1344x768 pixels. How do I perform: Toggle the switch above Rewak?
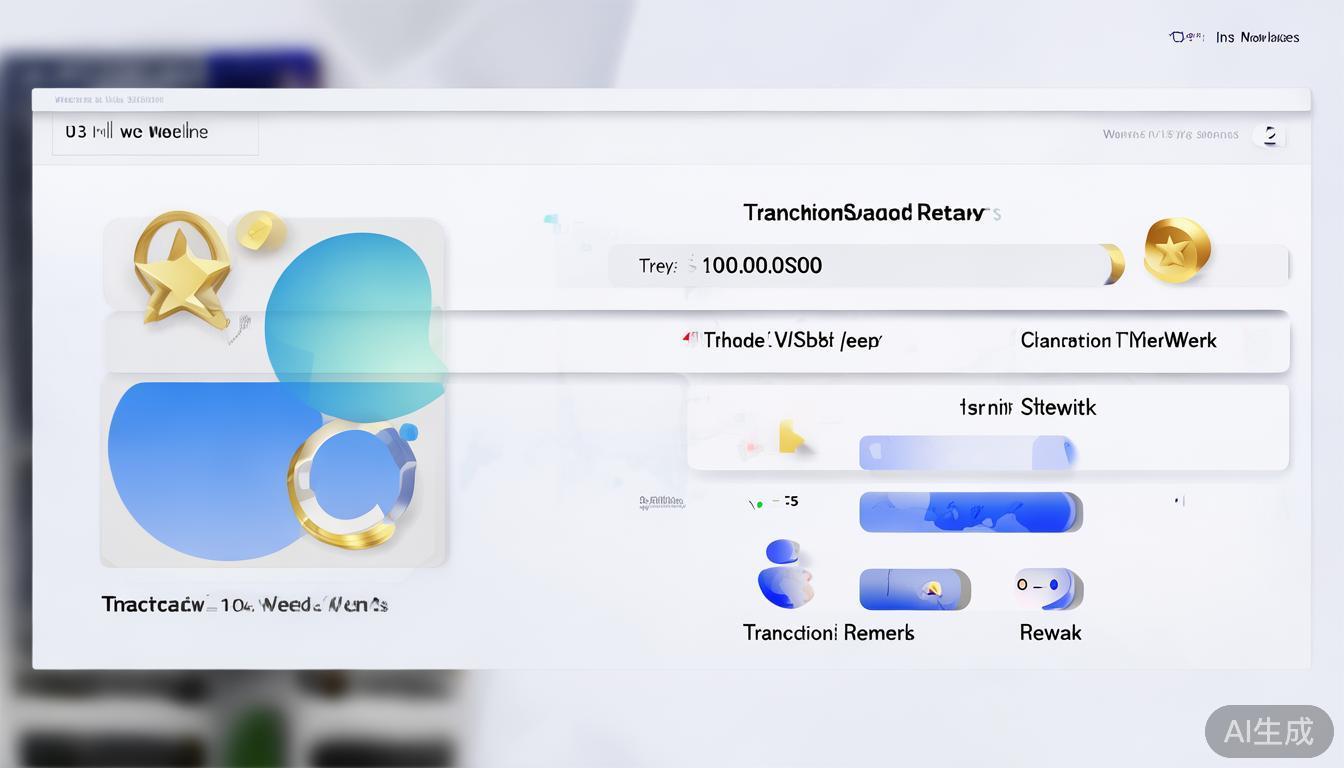click(1046, 588)
